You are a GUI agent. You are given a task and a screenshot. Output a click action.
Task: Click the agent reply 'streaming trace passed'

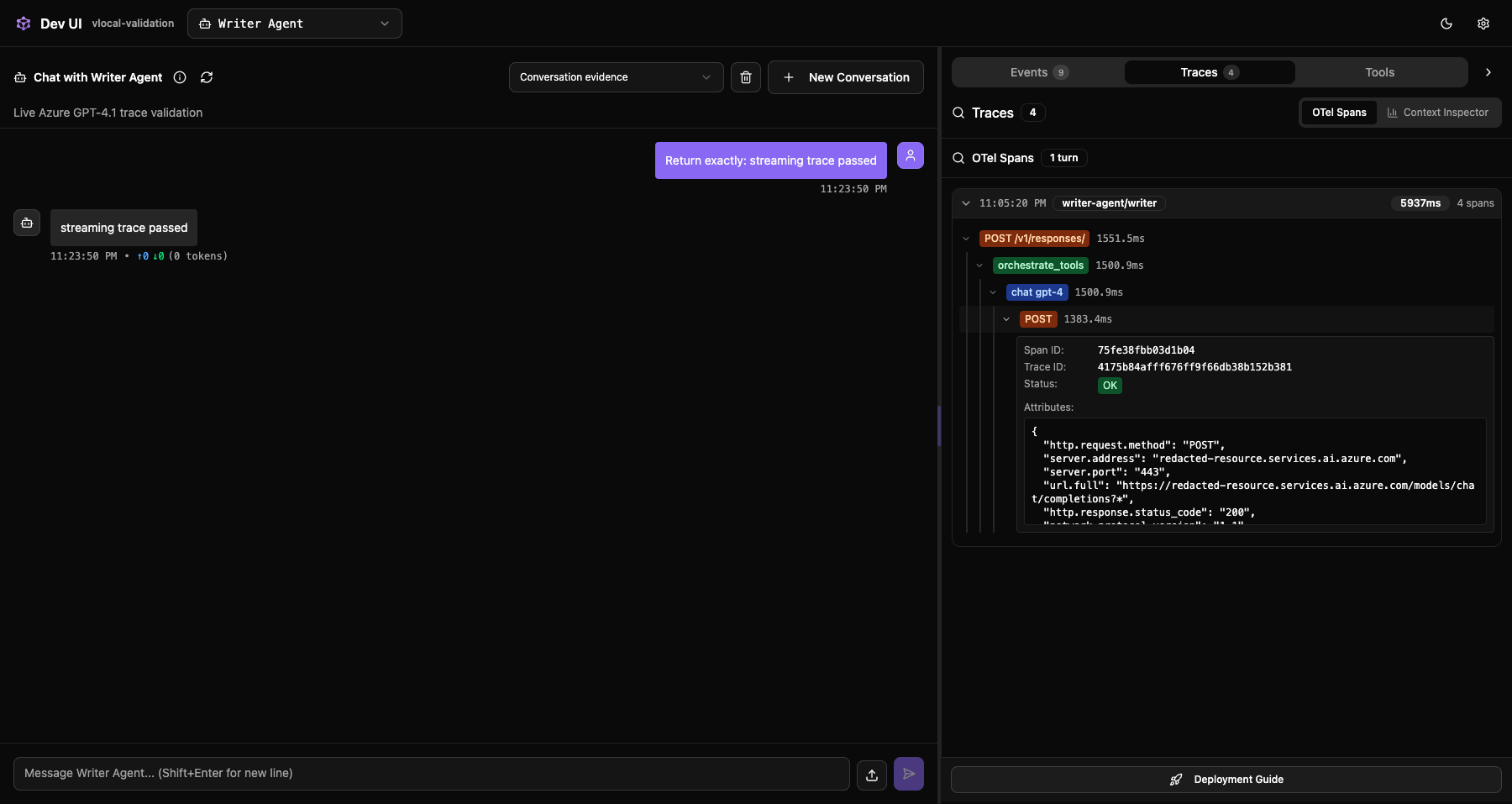(124, 228)
